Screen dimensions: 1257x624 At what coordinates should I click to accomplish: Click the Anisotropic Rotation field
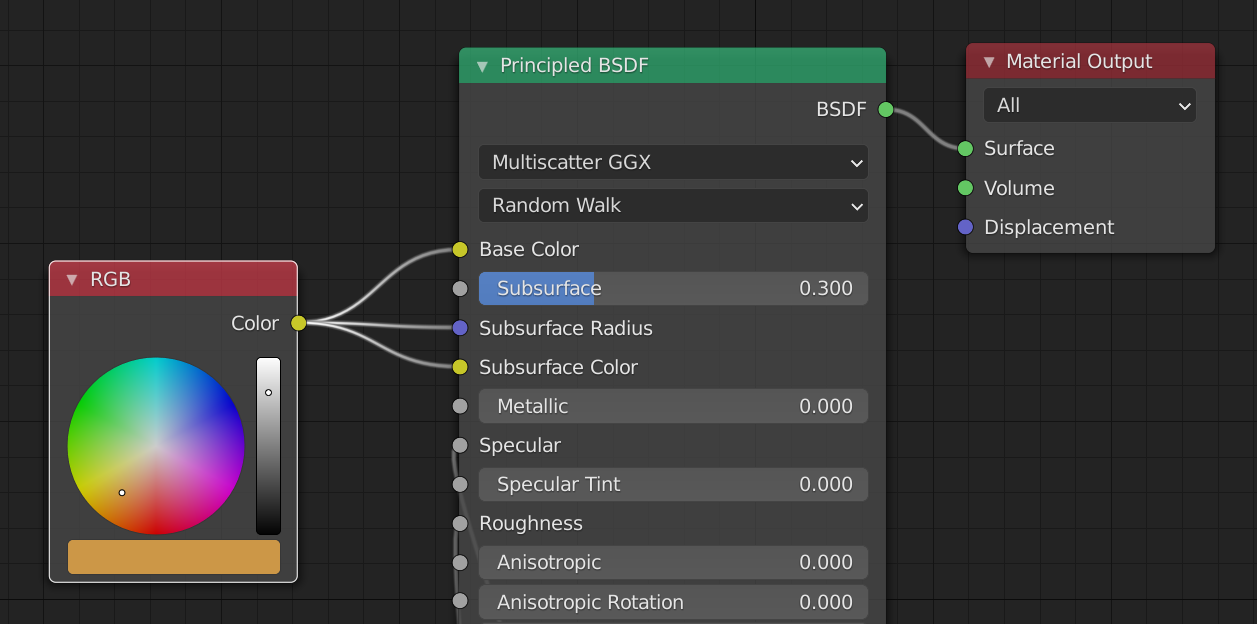(673, 602)
